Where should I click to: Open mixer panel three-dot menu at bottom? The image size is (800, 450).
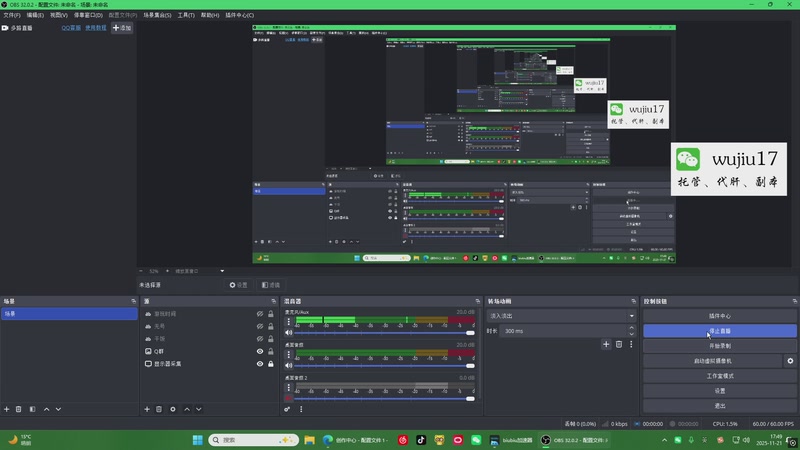pyautogui.click(x=301, y=409)
